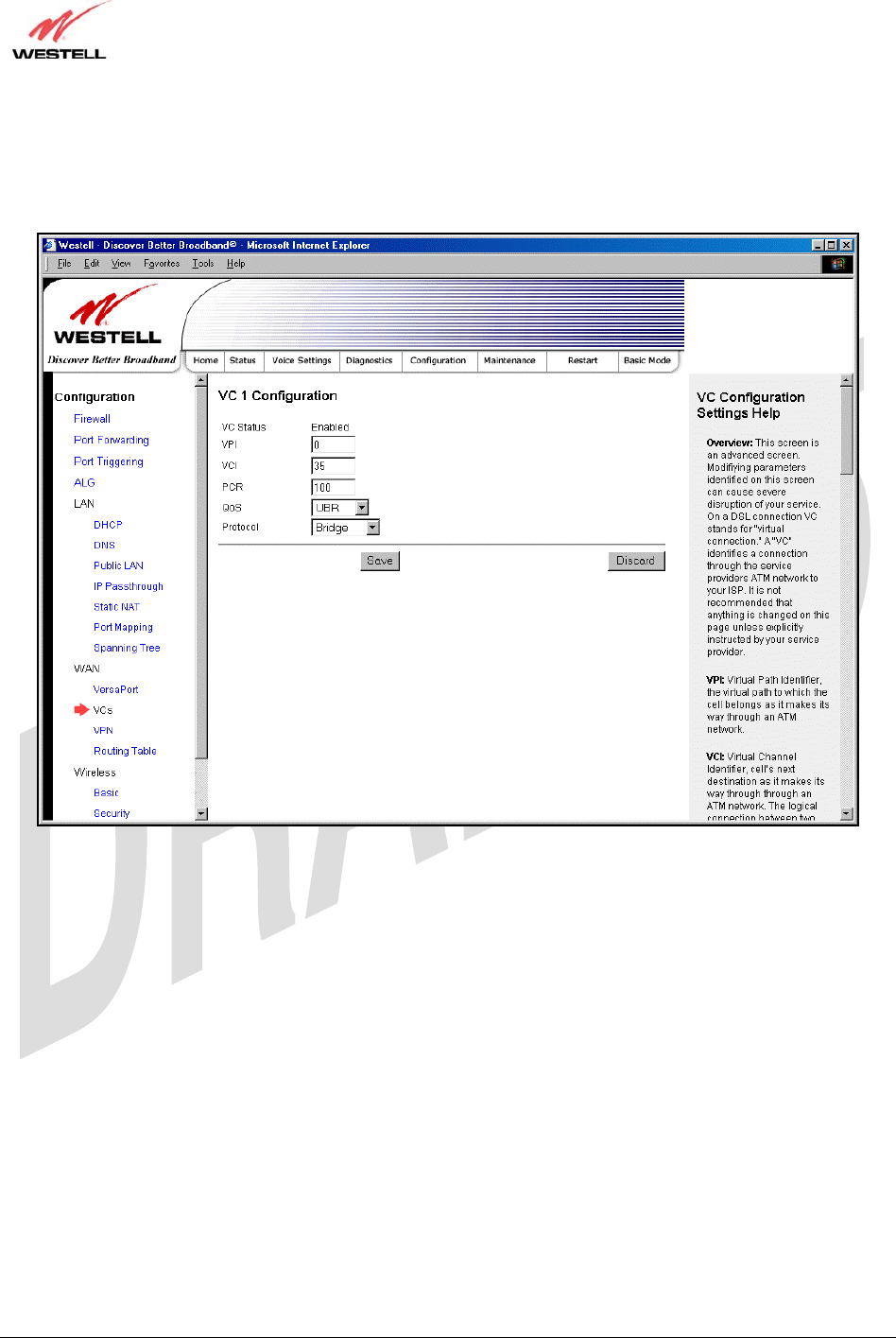Click the Internet Explorer icon in title bar
Image resolution: width=896 pixels, height=1338 pixels.
(50, 245)
